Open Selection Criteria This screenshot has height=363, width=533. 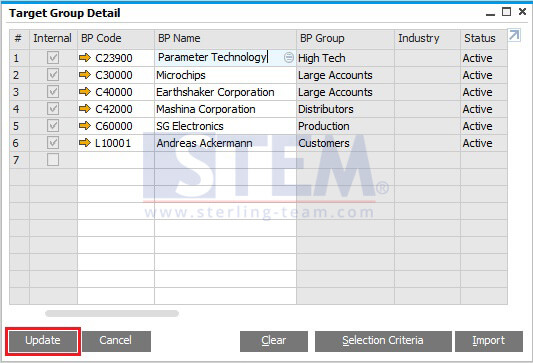(383, 341)
